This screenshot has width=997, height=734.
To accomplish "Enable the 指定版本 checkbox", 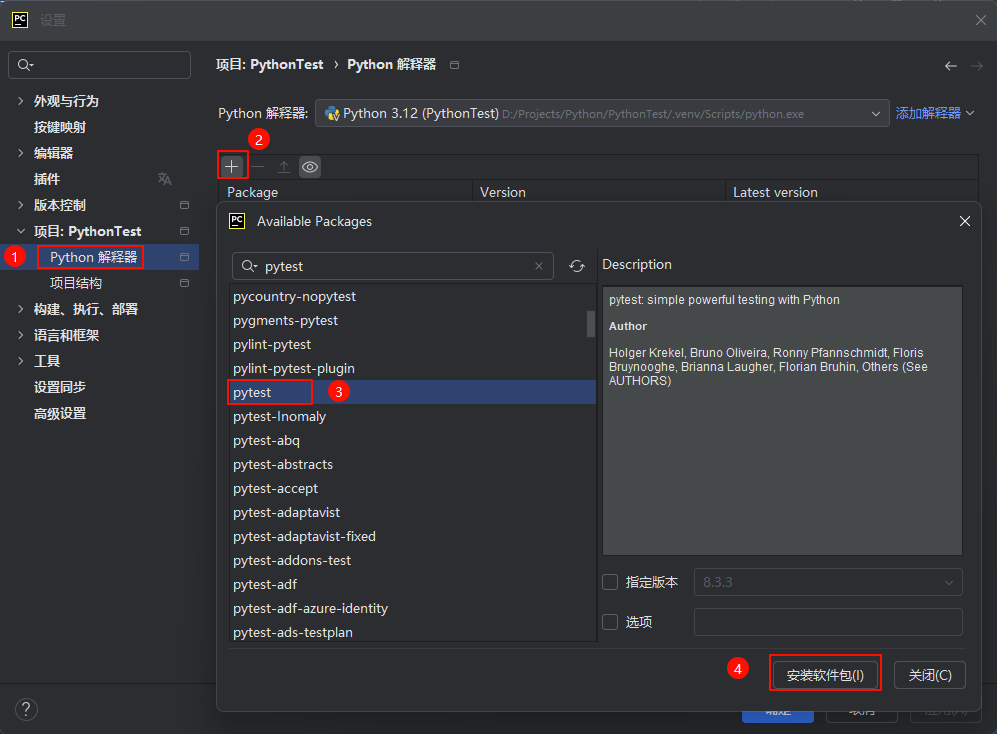I will pyautogui.click(x=610, y=582).
